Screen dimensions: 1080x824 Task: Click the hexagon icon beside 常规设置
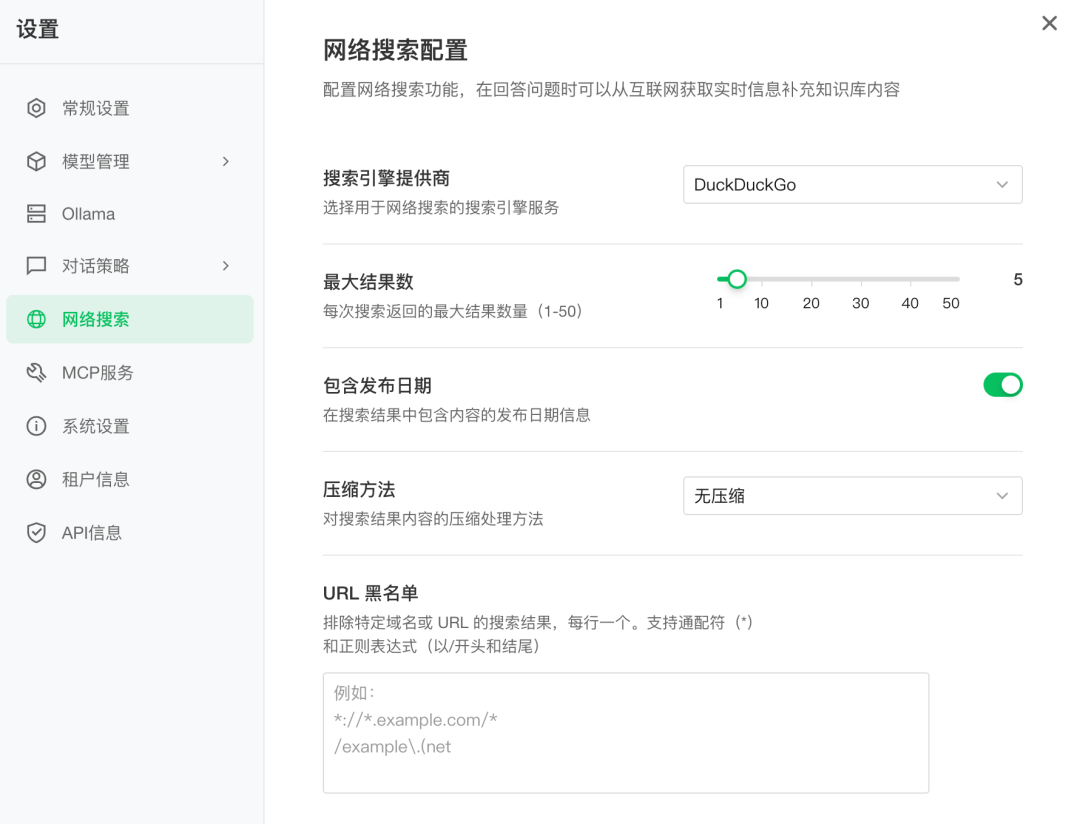click(36, 108)
